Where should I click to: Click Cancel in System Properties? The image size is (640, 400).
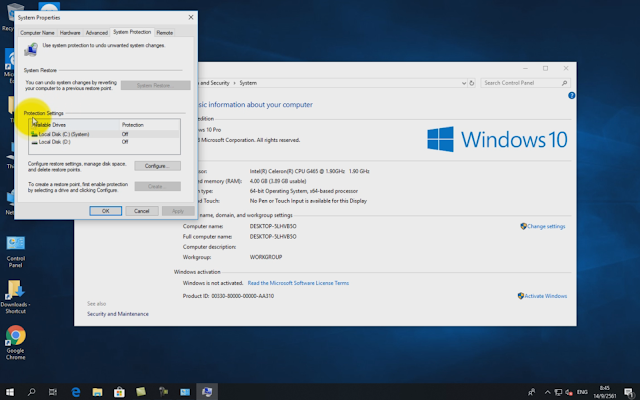141,211
